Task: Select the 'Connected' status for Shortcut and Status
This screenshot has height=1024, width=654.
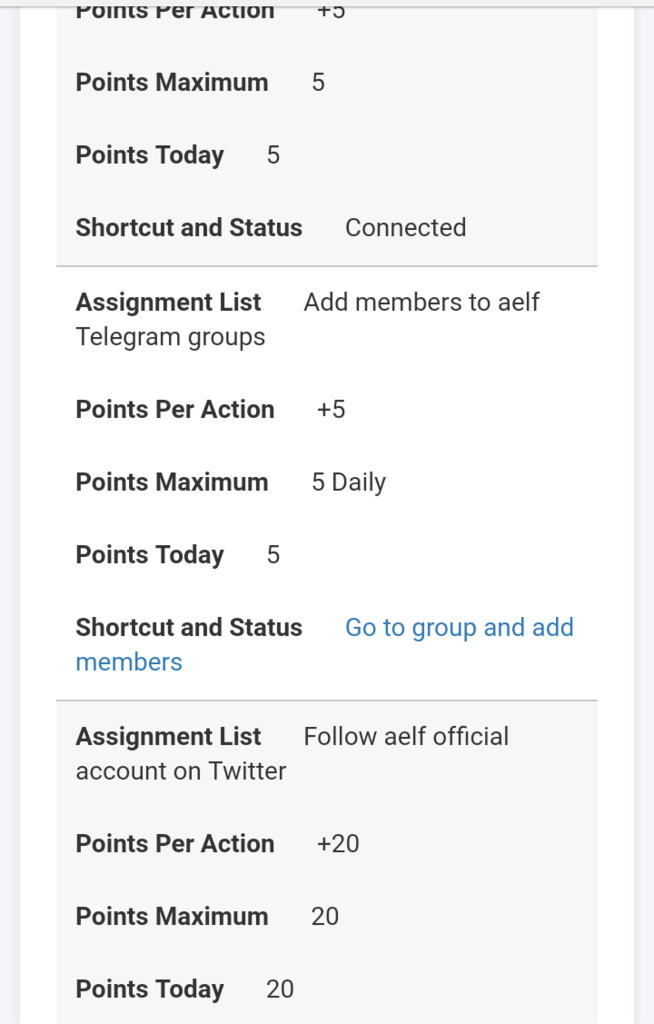Action: (x=405, y=228)
